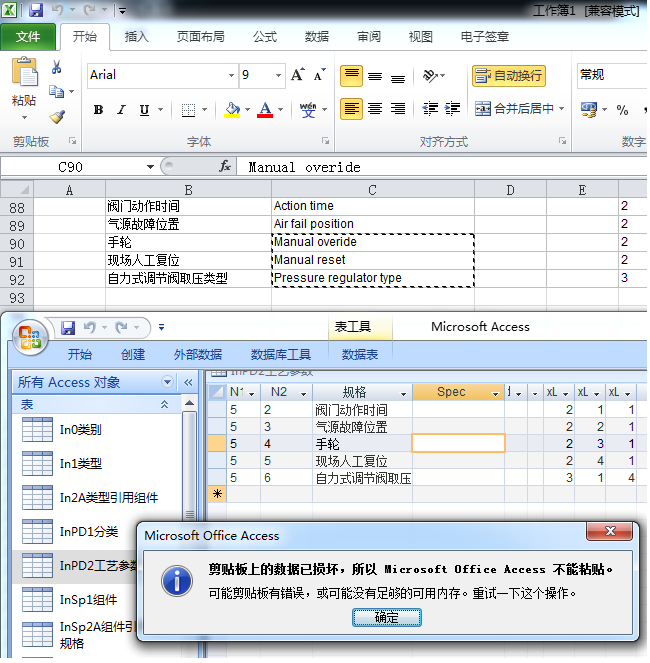Increase indent in alignment group

tap(452, 109)
